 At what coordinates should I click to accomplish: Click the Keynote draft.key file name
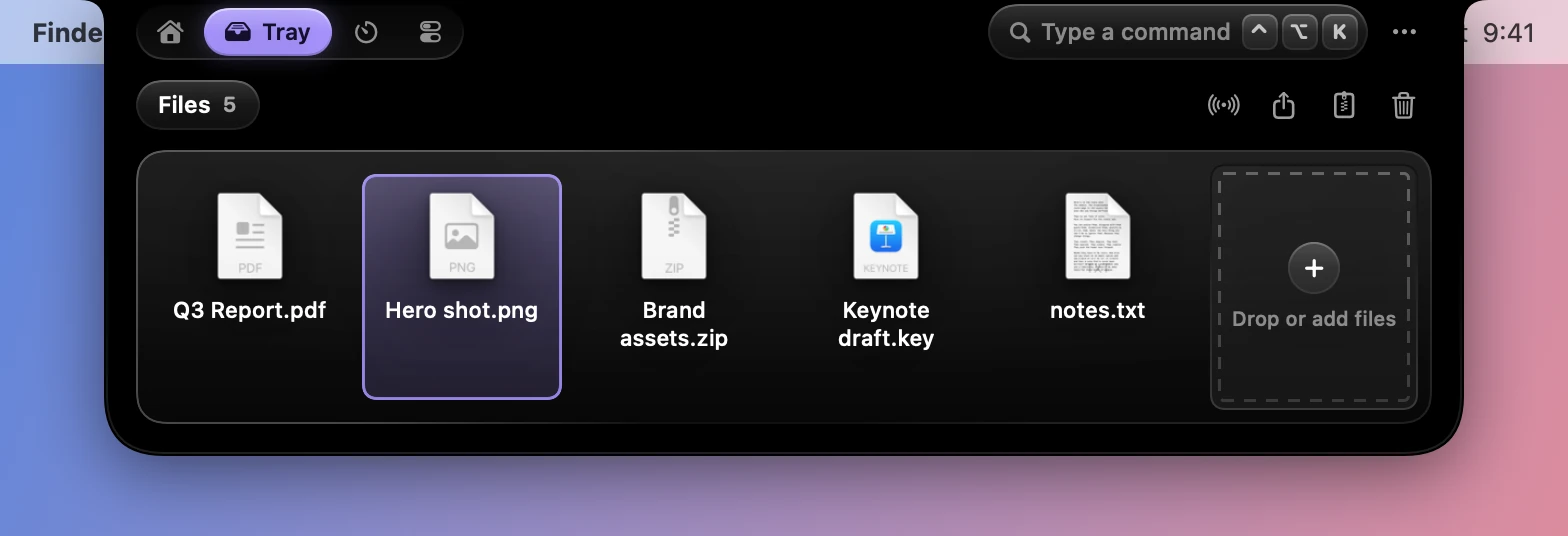pos(886,324)
